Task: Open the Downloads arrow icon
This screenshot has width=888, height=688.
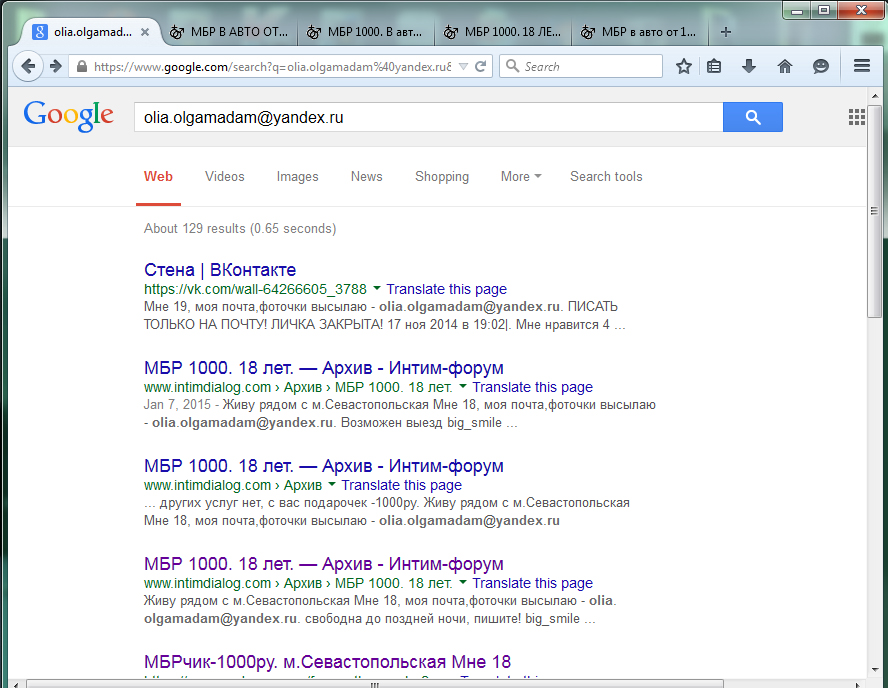Action: click(749, 66)
